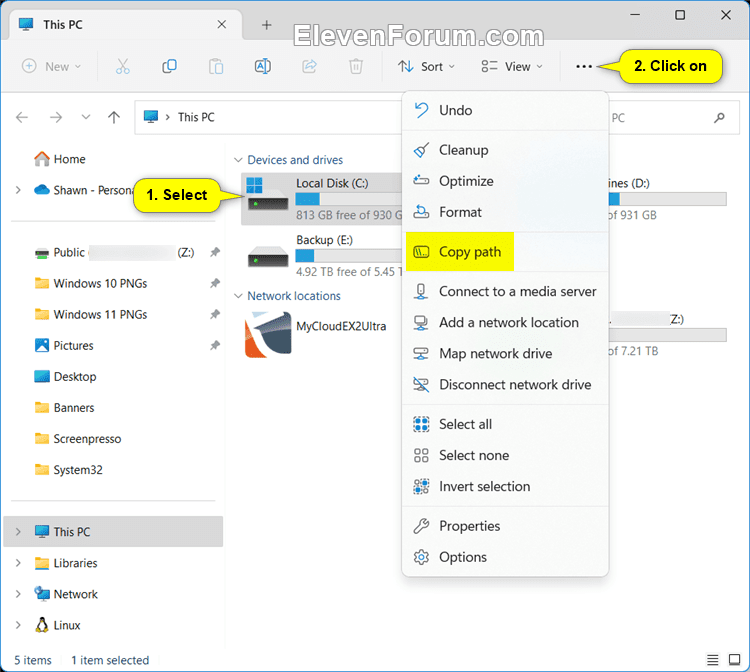Unpin Windows 10 PNGs via pin icon
The height and width of the screenshot is (672, 750).
[x=215, y=283]
